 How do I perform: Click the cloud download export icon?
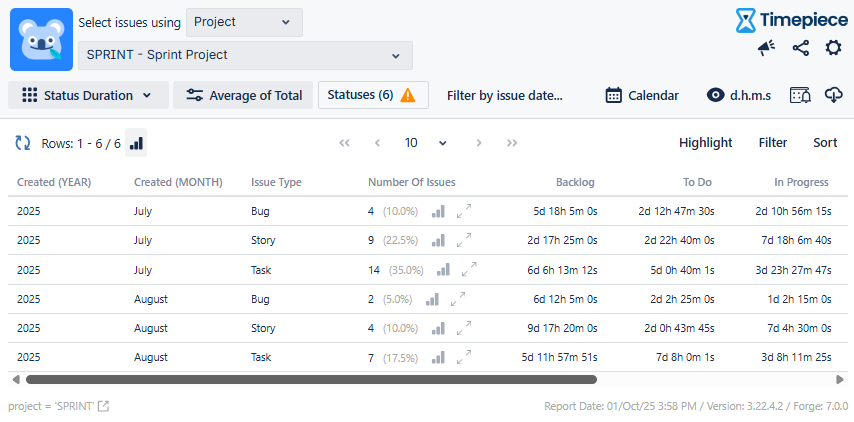[833, 95]
